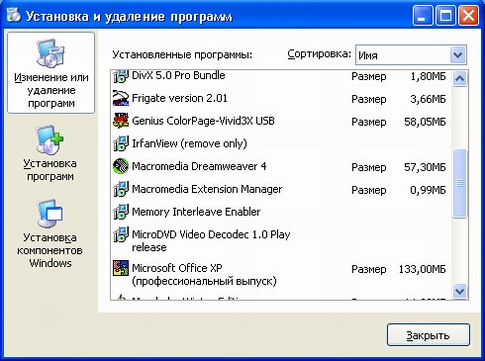
Task: Click the IrfanView installer icon
Action: (121, 144)
